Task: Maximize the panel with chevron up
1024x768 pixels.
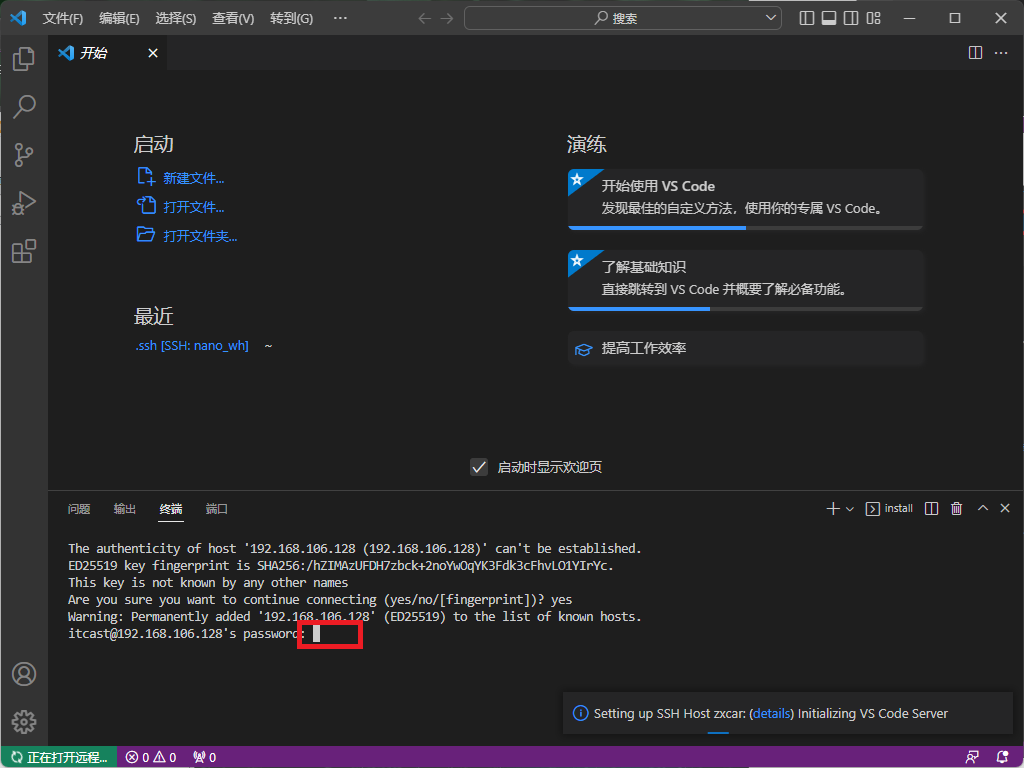Action: [982, 509]
